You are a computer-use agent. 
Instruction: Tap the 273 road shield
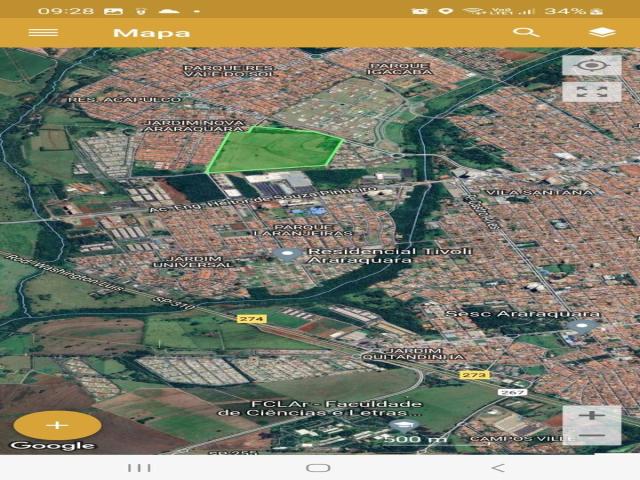tap(474, 374)
